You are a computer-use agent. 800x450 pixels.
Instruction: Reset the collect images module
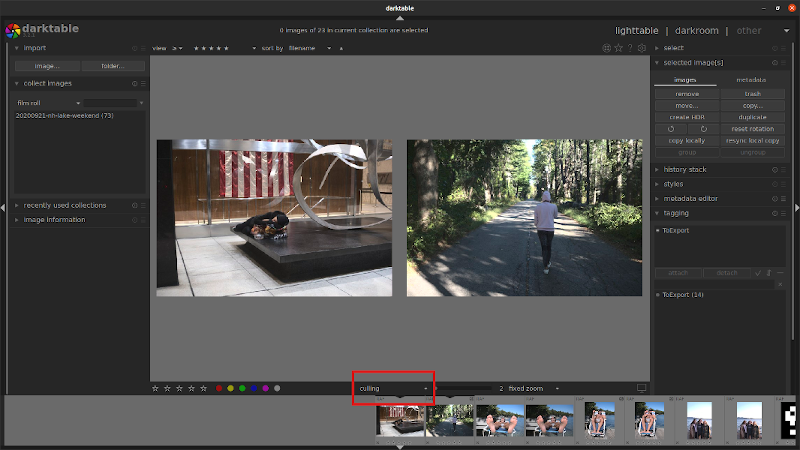[135, 83]
